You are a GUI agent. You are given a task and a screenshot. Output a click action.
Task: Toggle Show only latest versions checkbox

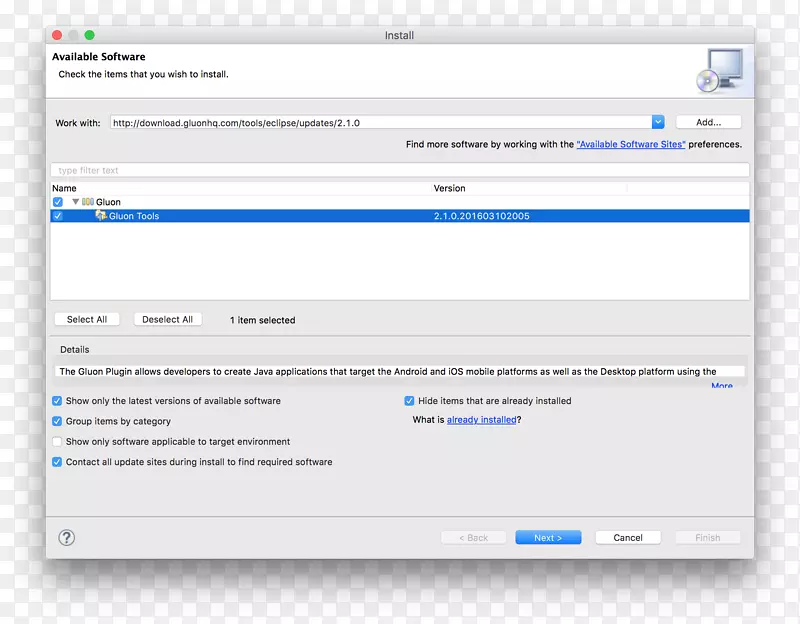click(x=57, y=401)
